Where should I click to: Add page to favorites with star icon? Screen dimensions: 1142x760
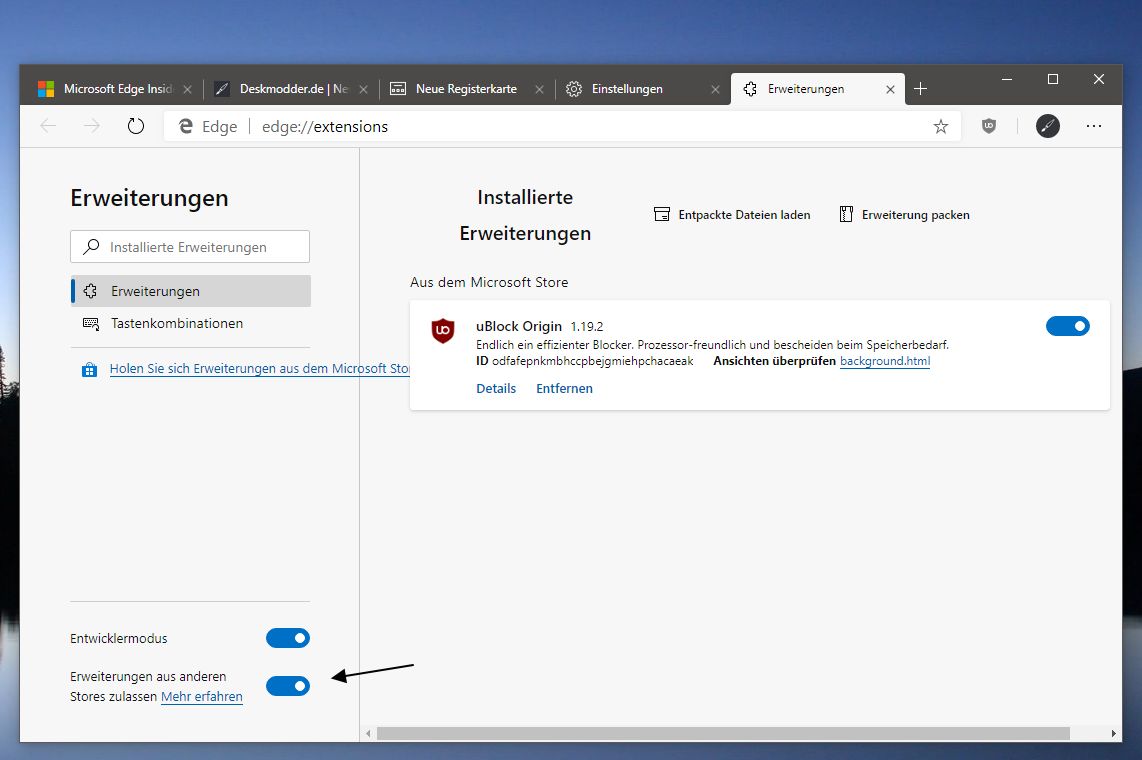pos(941,127)
